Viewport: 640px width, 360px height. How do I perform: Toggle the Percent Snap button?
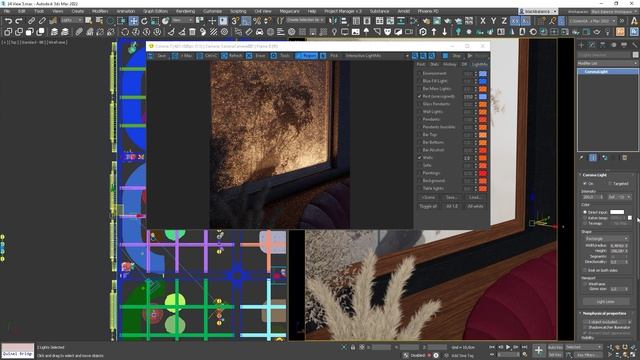[257, 20]
